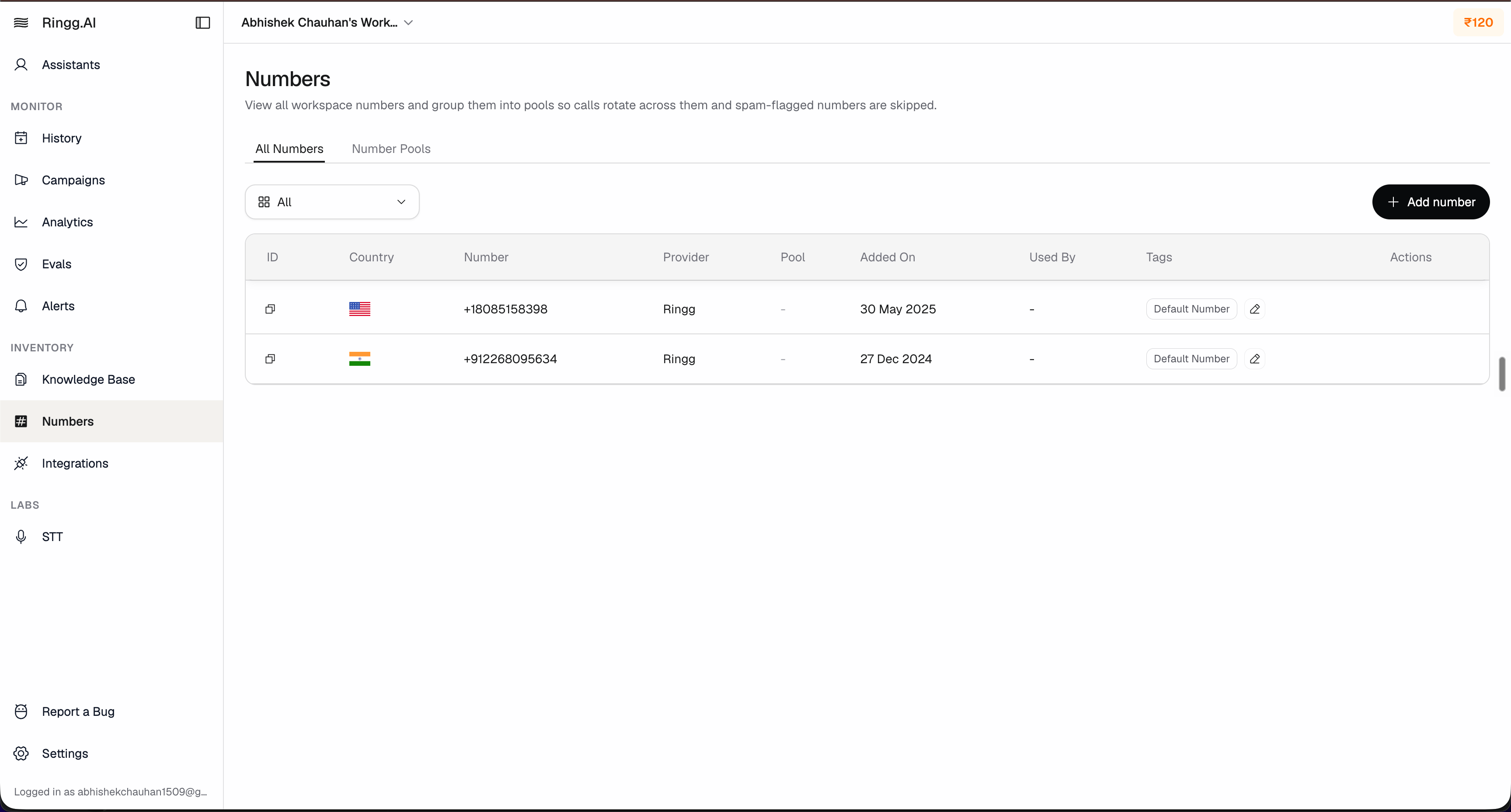1511x812 pixels.
Task: Click the logged in email text
Action: 110,792
